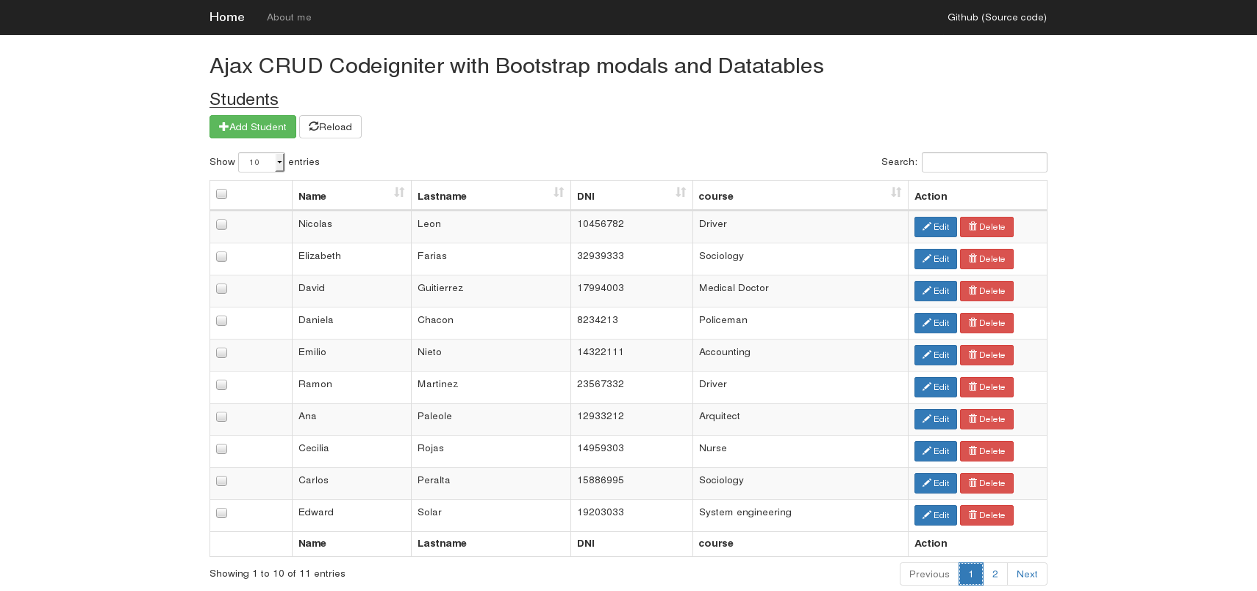
Task: Click inside the Search input field
Action: [x=984, y=162]
